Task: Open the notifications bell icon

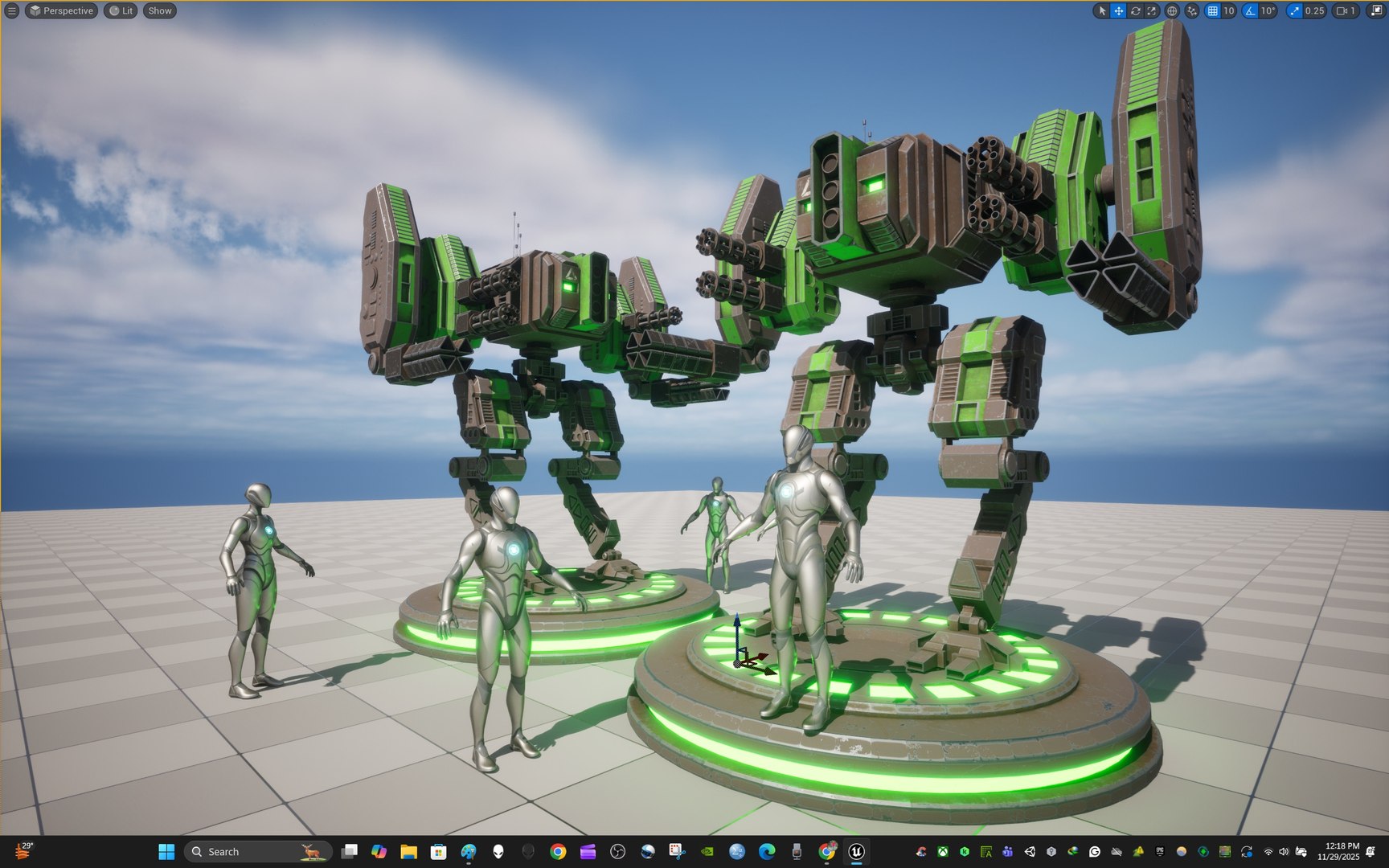Action: tap(1371, 852)
